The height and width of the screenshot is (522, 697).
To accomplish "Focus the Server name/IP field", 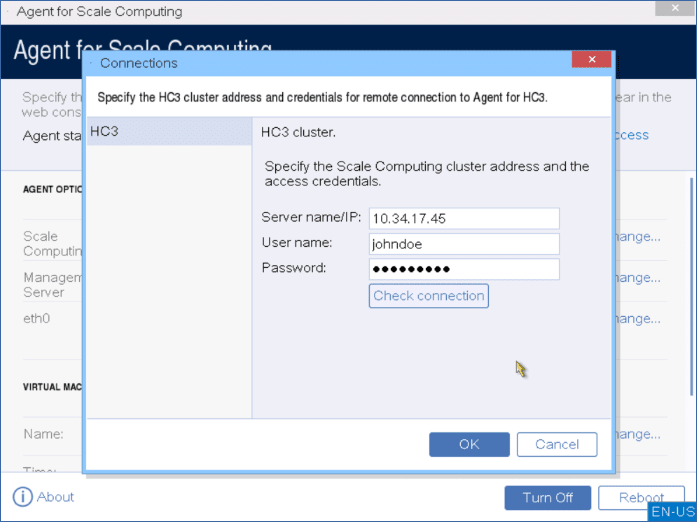I will 464,218.
